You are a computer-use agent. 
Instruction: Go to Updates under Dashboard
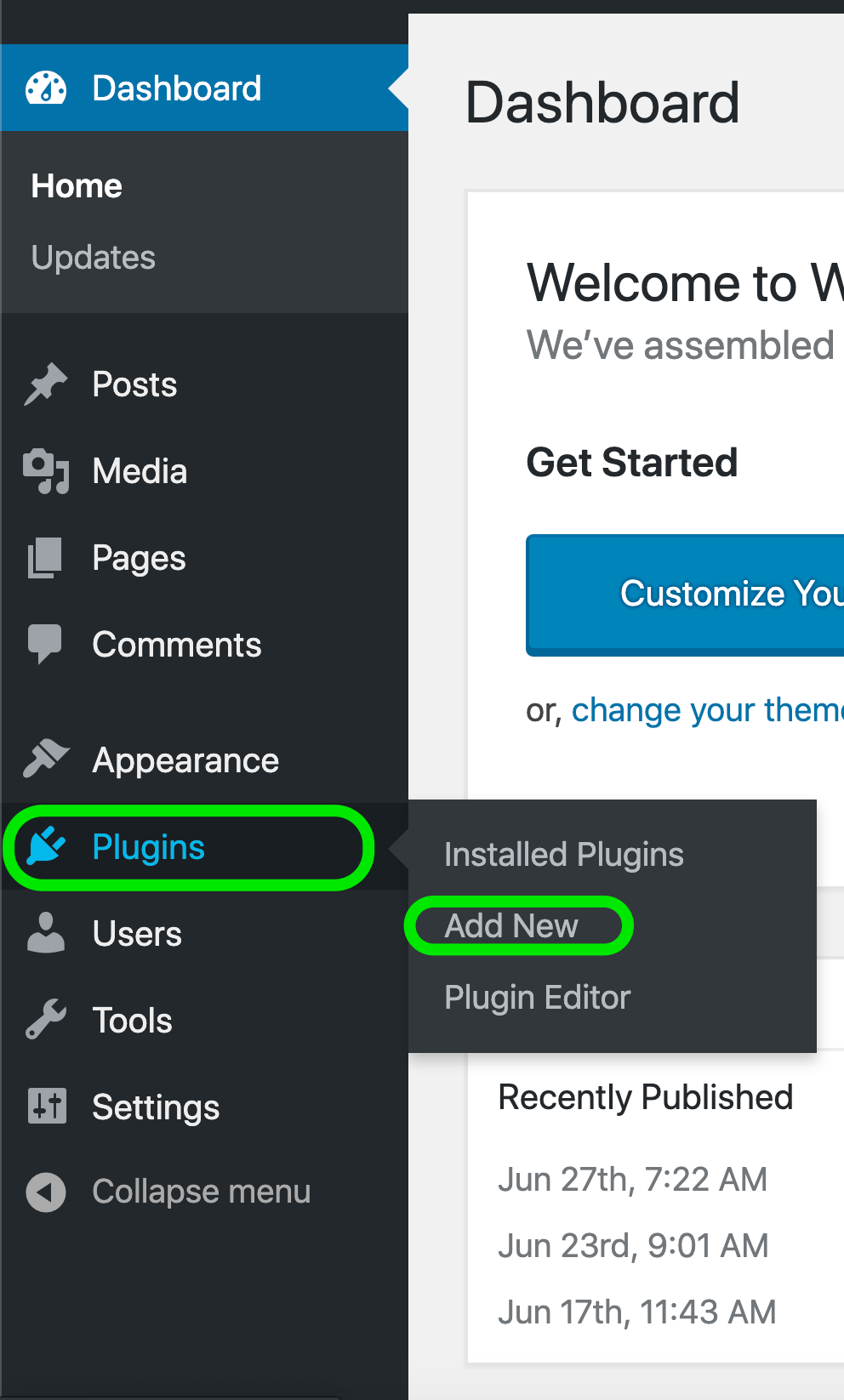point(94,258)
